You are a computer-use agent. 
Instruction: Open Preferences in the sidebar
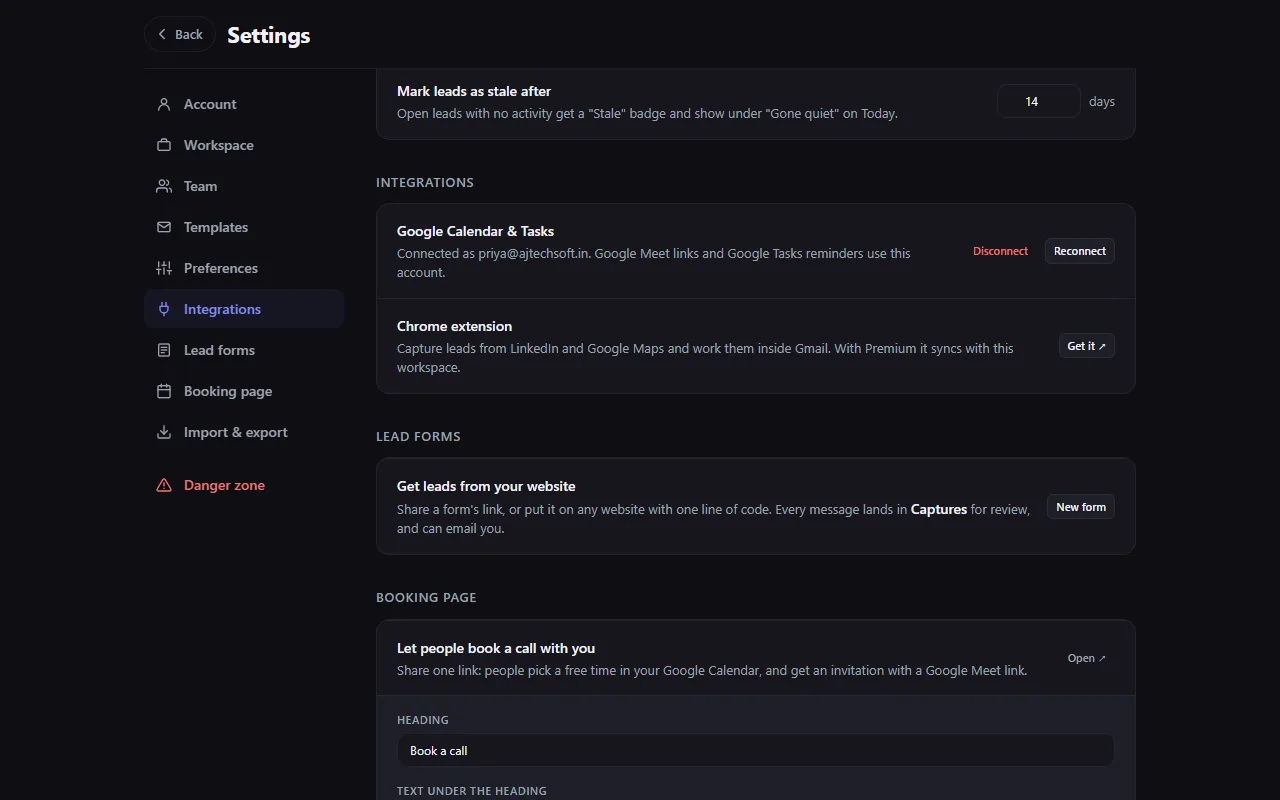tap(244, 268)
